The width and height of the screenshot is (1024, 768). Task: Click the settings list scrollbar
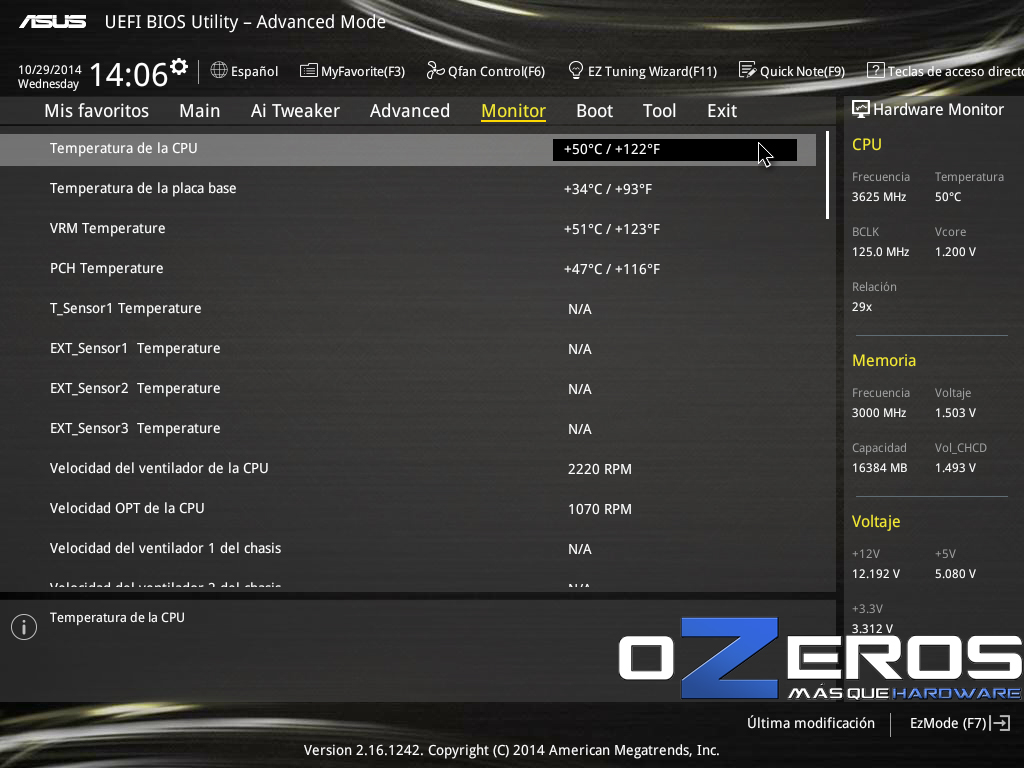point(827,175)
